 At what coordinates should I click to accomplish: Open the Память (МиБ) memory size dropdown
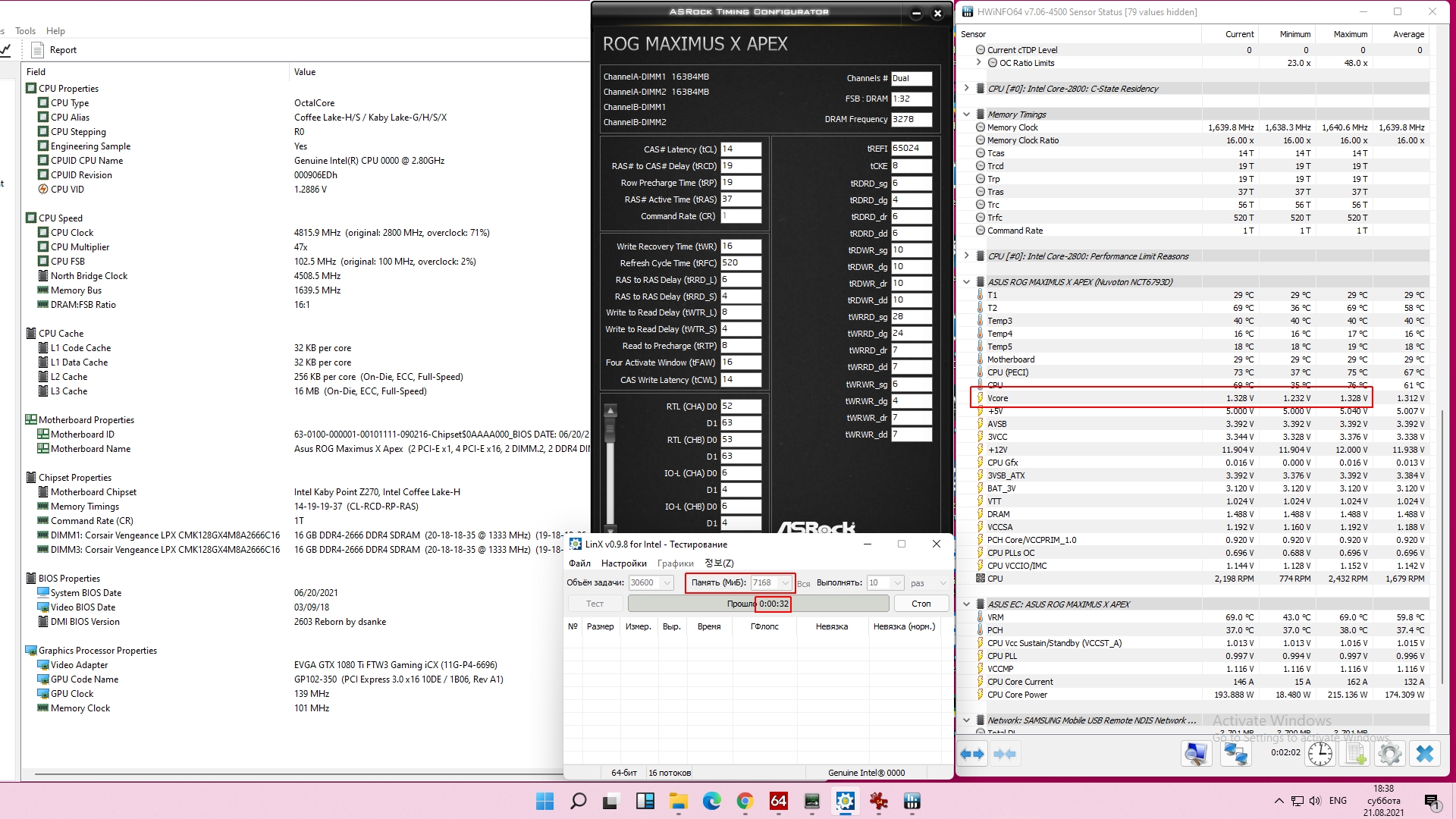785,583
